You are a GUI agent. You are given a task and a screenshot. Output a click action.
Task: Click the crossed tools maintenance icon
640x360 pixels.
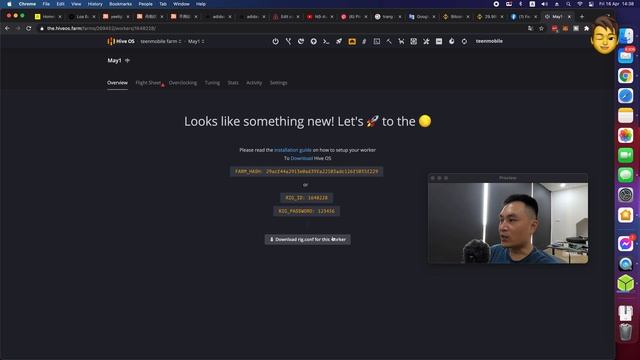coord(426,41)
